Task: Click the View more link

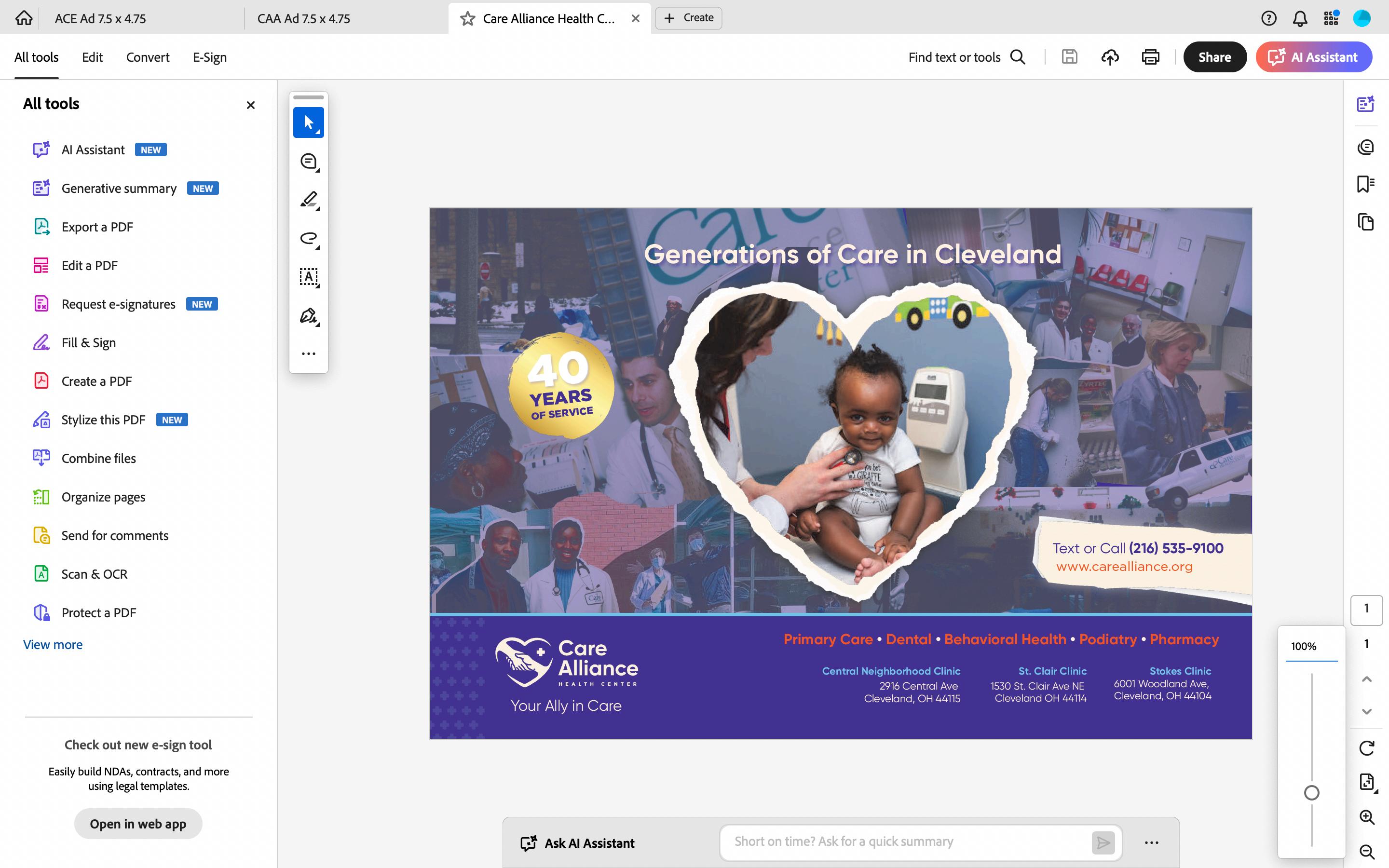Action: (53, 645)
